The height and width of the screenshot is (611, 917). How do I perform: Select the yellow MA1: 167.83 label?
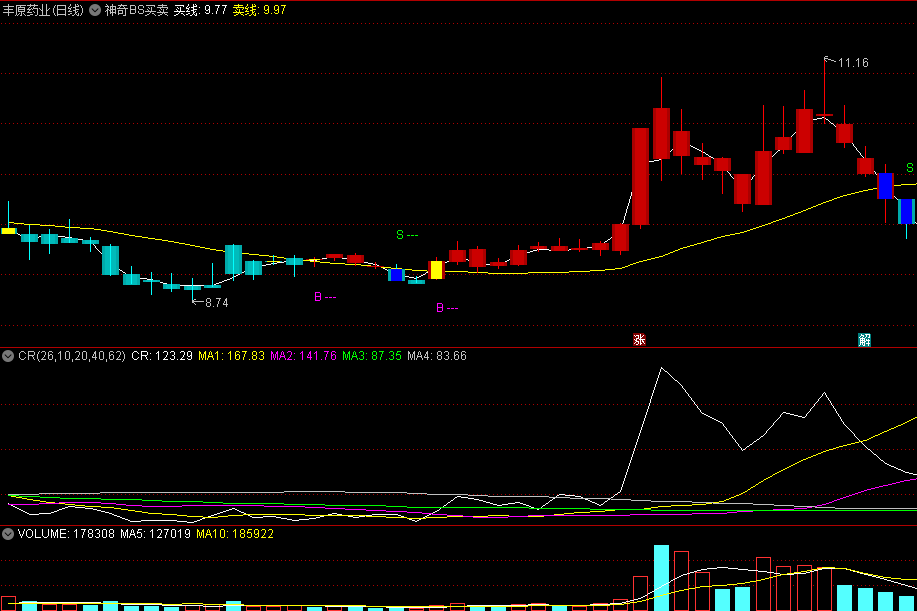[232, 356]
